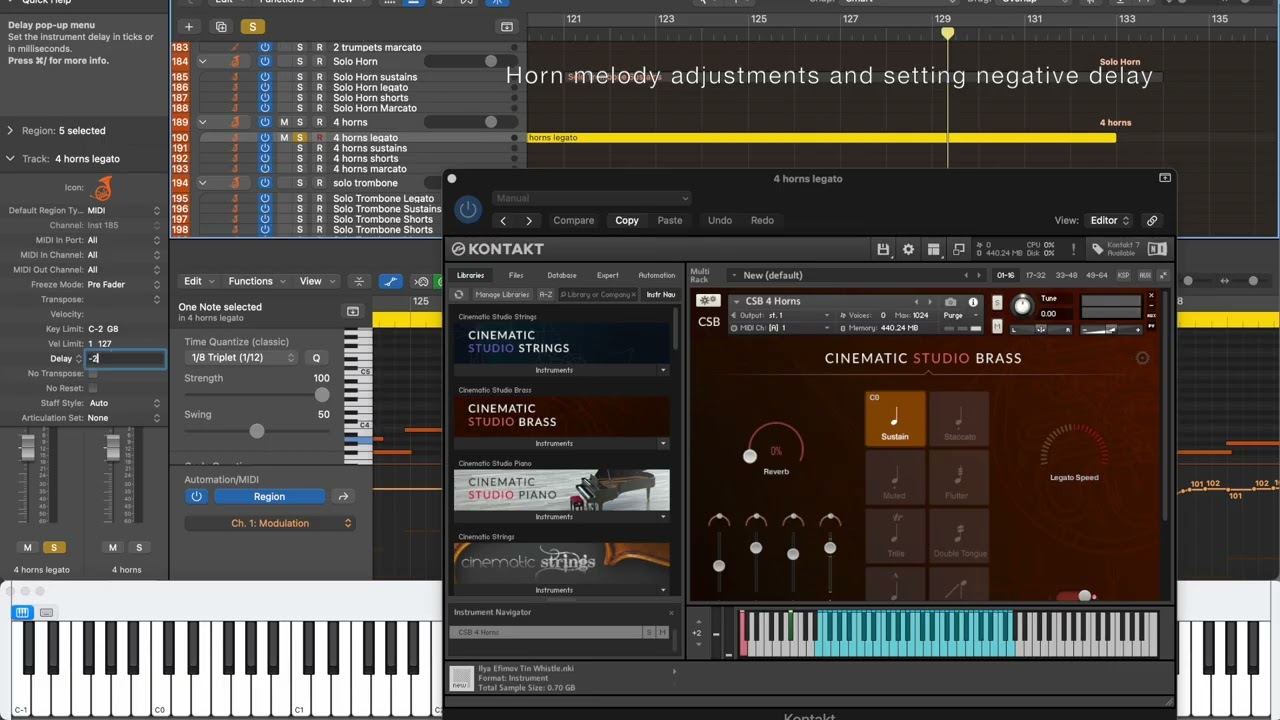This screenshot has width=1280, height=720.
Task: Solo the 4 horns sustains track
Action: point(299,148)
